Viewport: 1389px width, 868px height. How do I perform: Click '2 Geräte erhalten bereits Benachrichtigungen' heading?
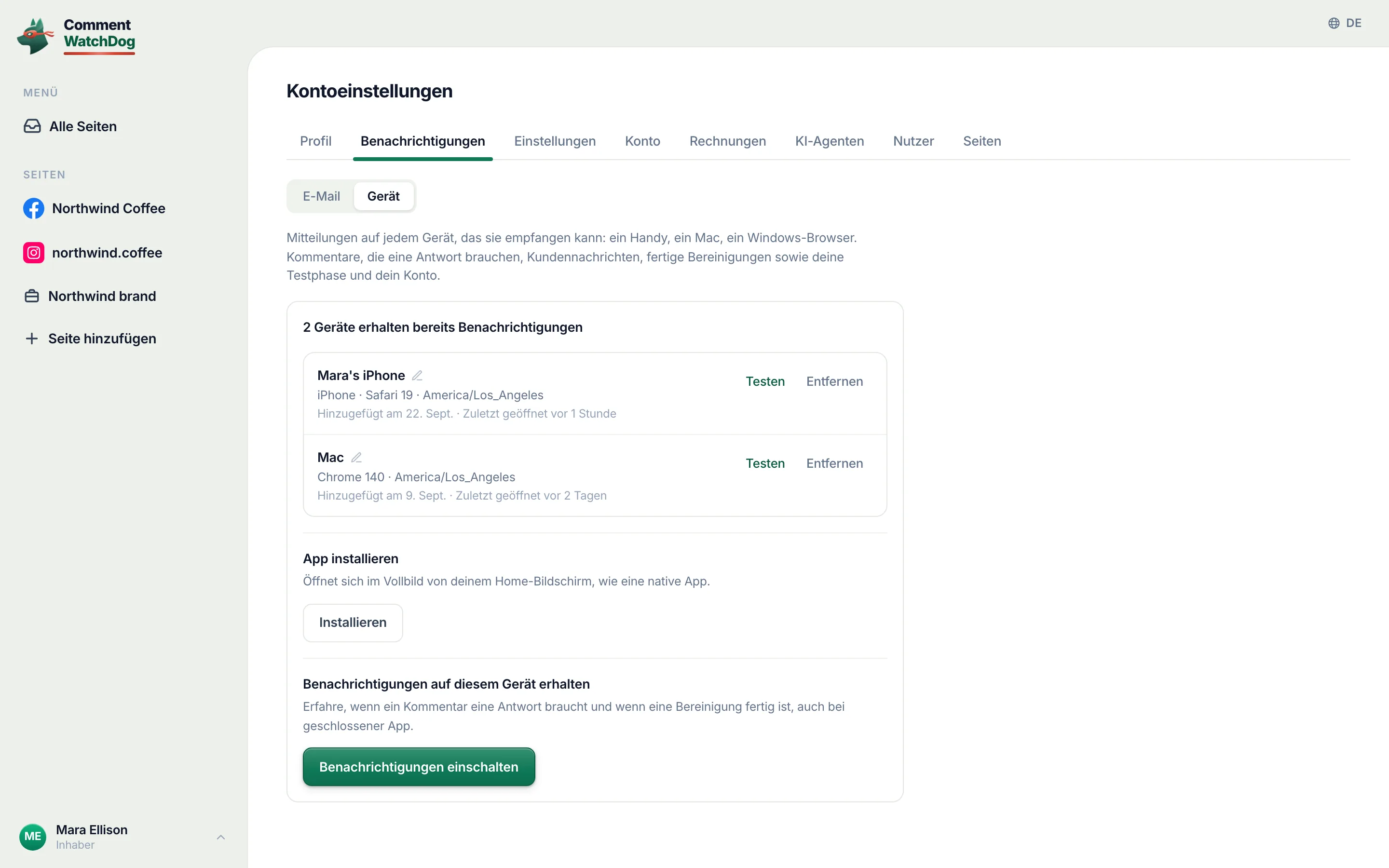[443, 327]
